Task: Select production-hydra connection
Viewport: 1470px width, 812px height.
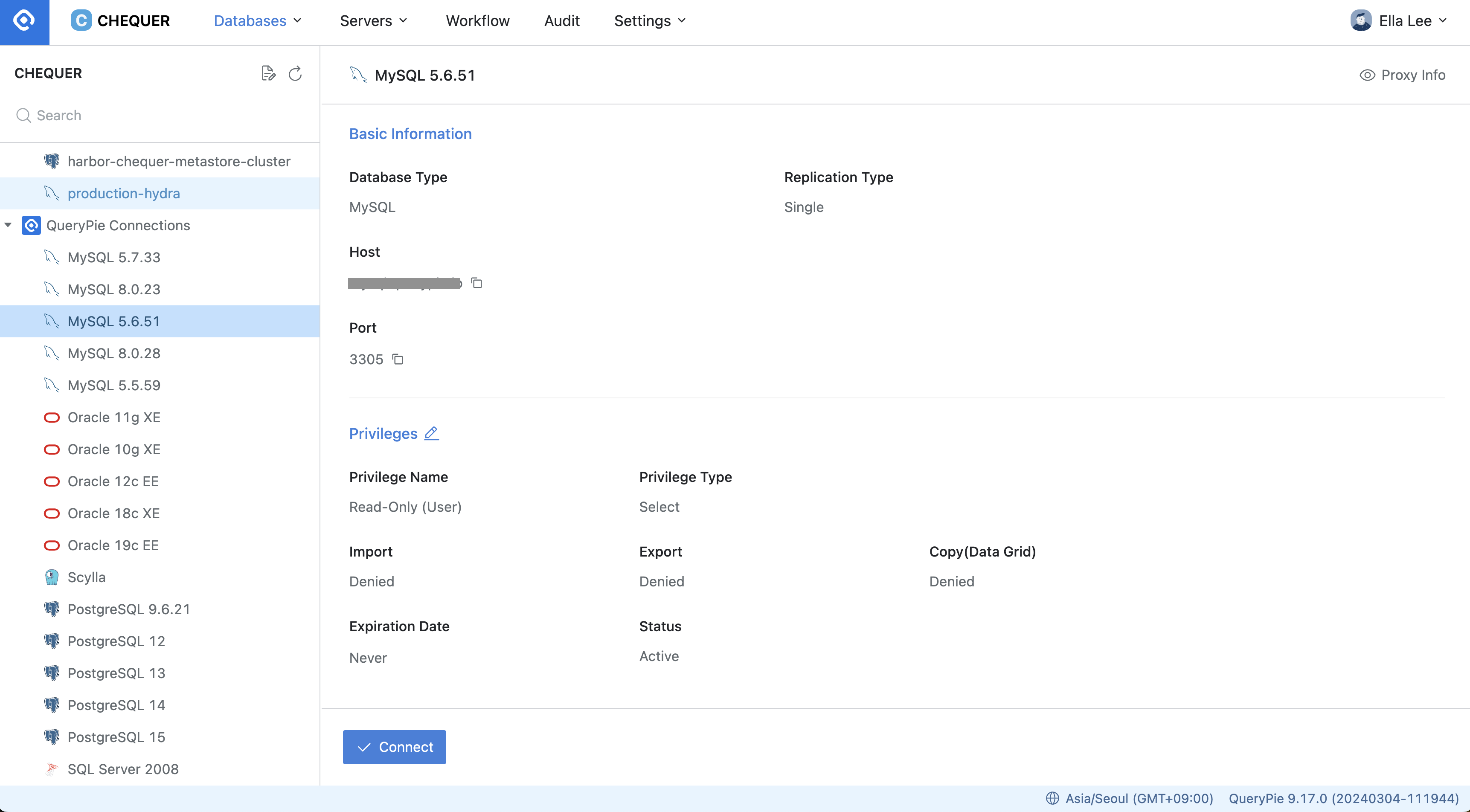Action: (160, 194)
